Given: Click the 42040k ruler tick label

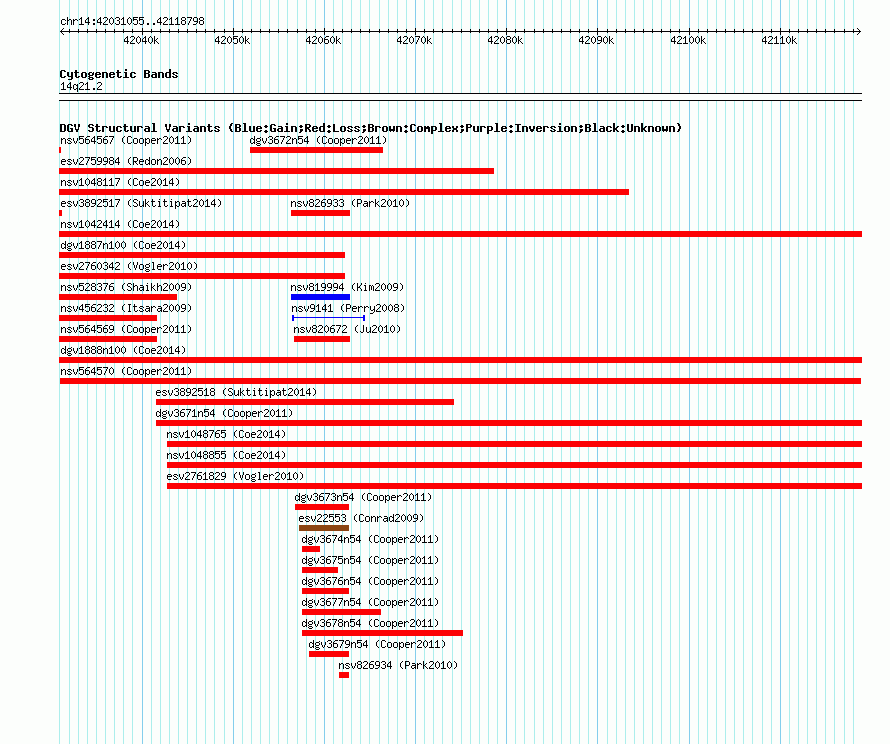Looking at the screenshot, I should pyautogui.click(x=141, y=40).
